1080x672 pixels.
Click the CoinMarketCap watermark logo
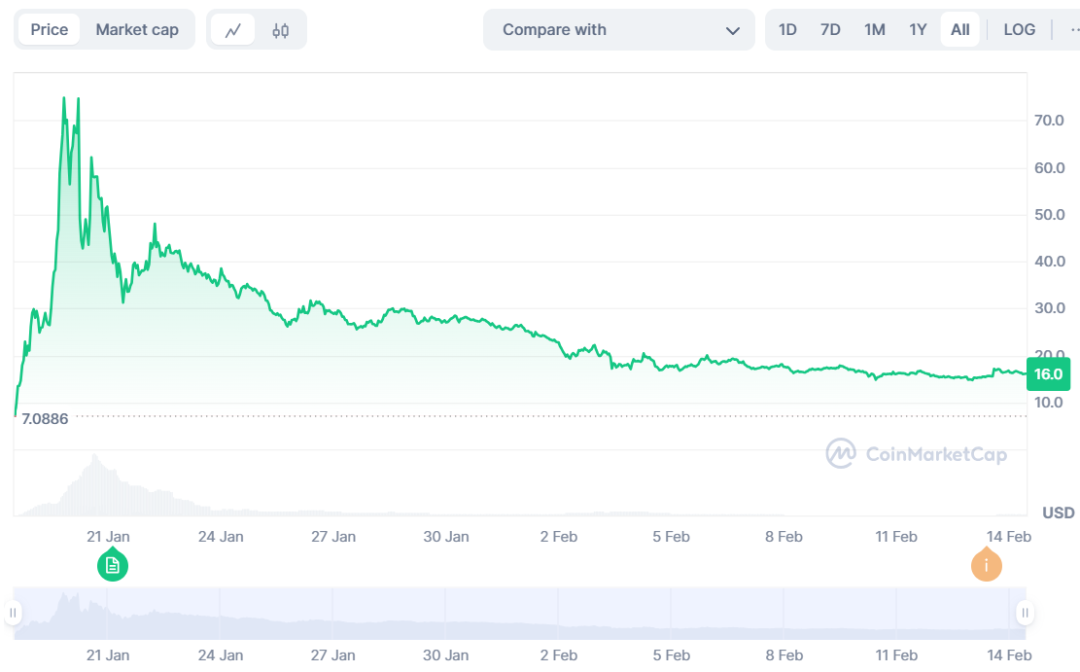(916, 454)
